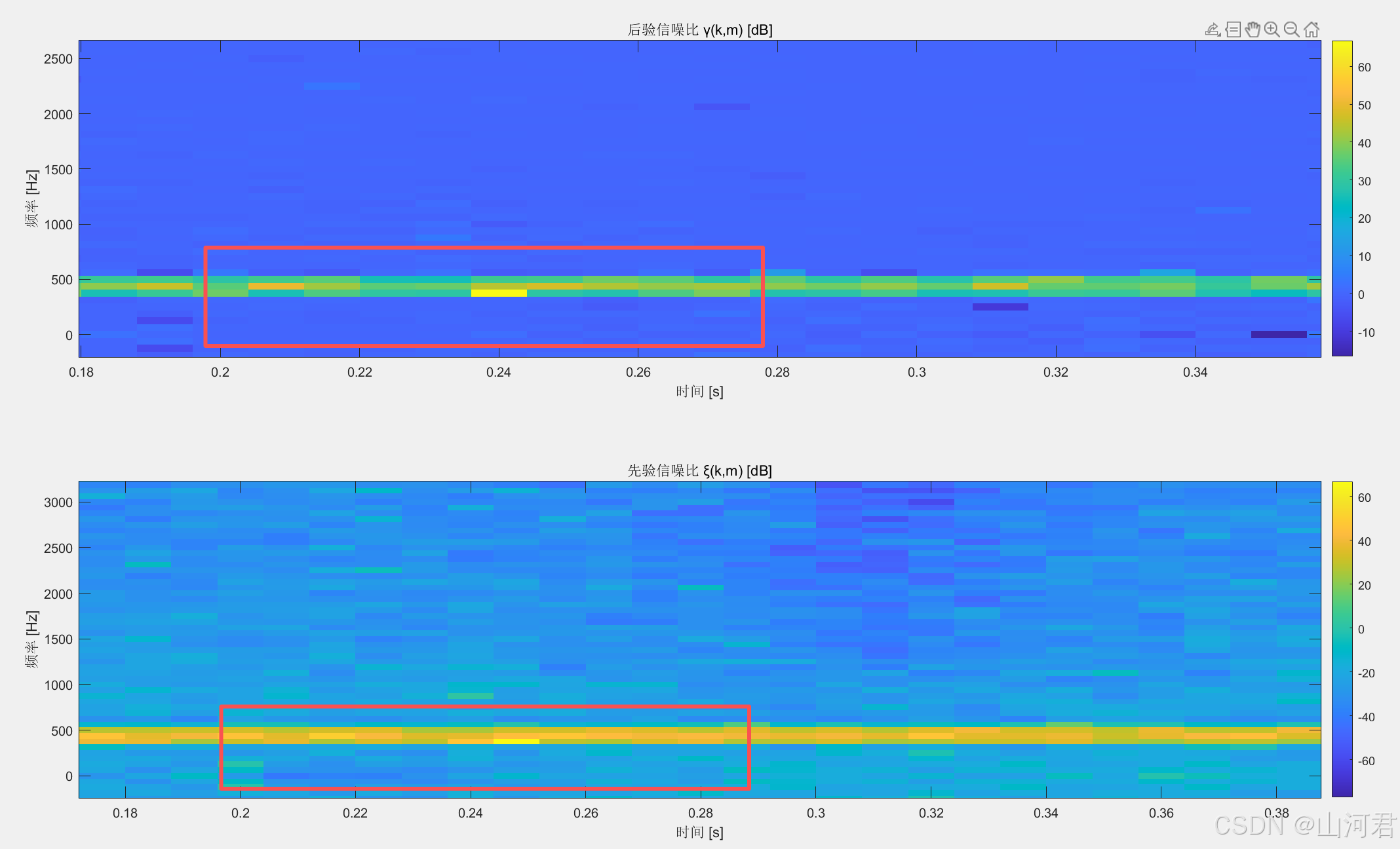The width and height of the screenshot is (1400, 849).
Task: Click the bottom plot's 时间 [s] label
Action: tap(699, 832)
